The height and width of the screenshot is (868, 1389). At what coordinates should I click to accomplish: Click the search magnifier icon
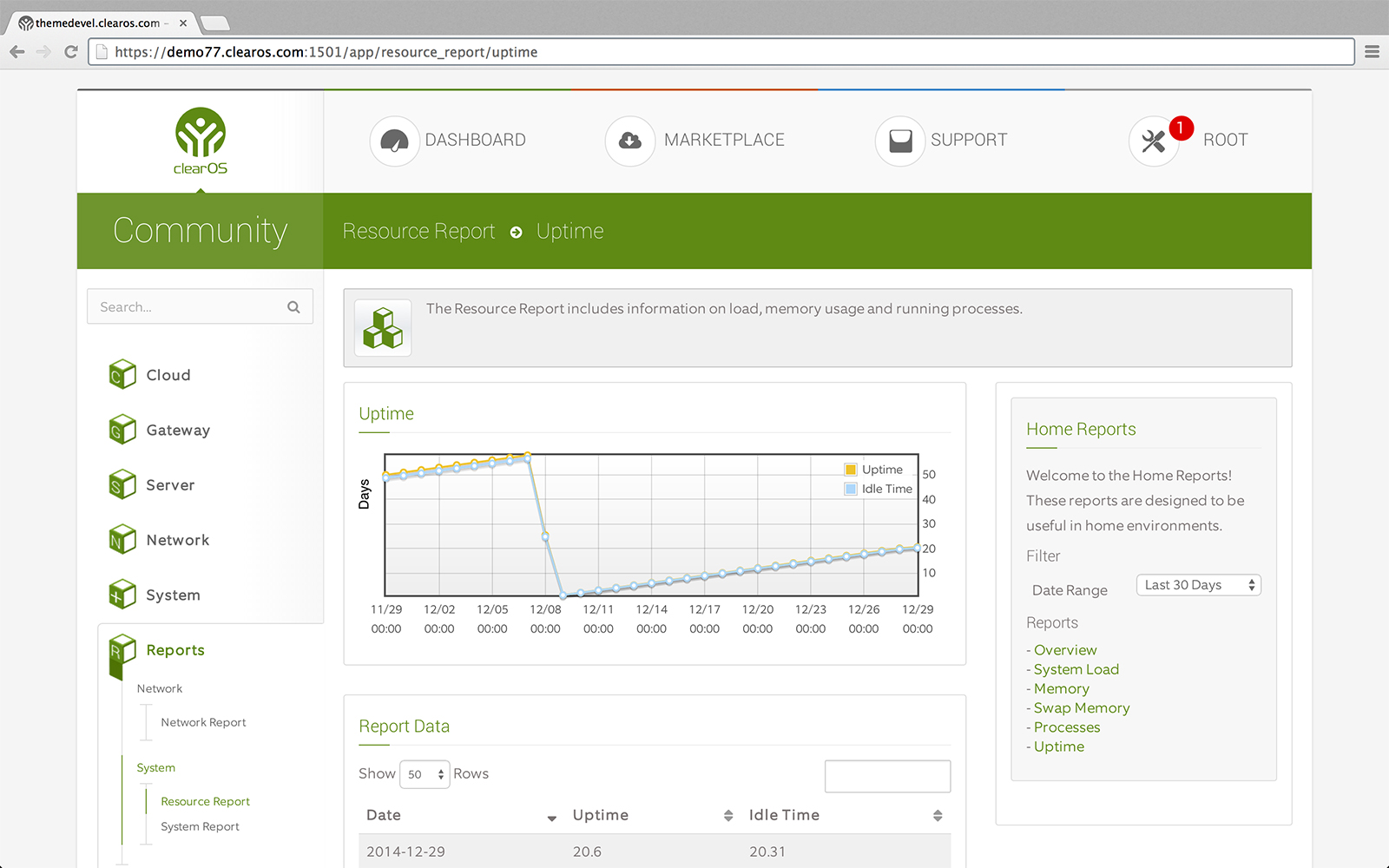[293, 307]
